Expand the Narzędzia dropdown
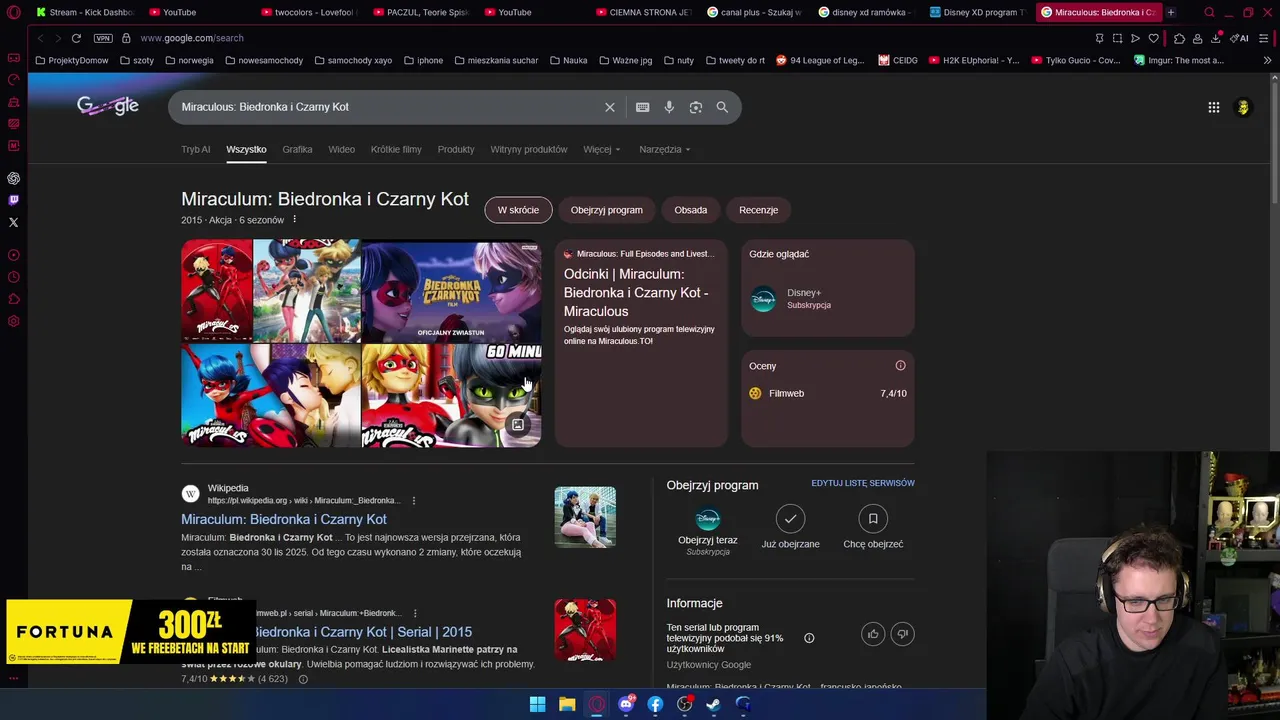Image resolution: width=1280 pixels, height=720 pixels. pos(665,149)
